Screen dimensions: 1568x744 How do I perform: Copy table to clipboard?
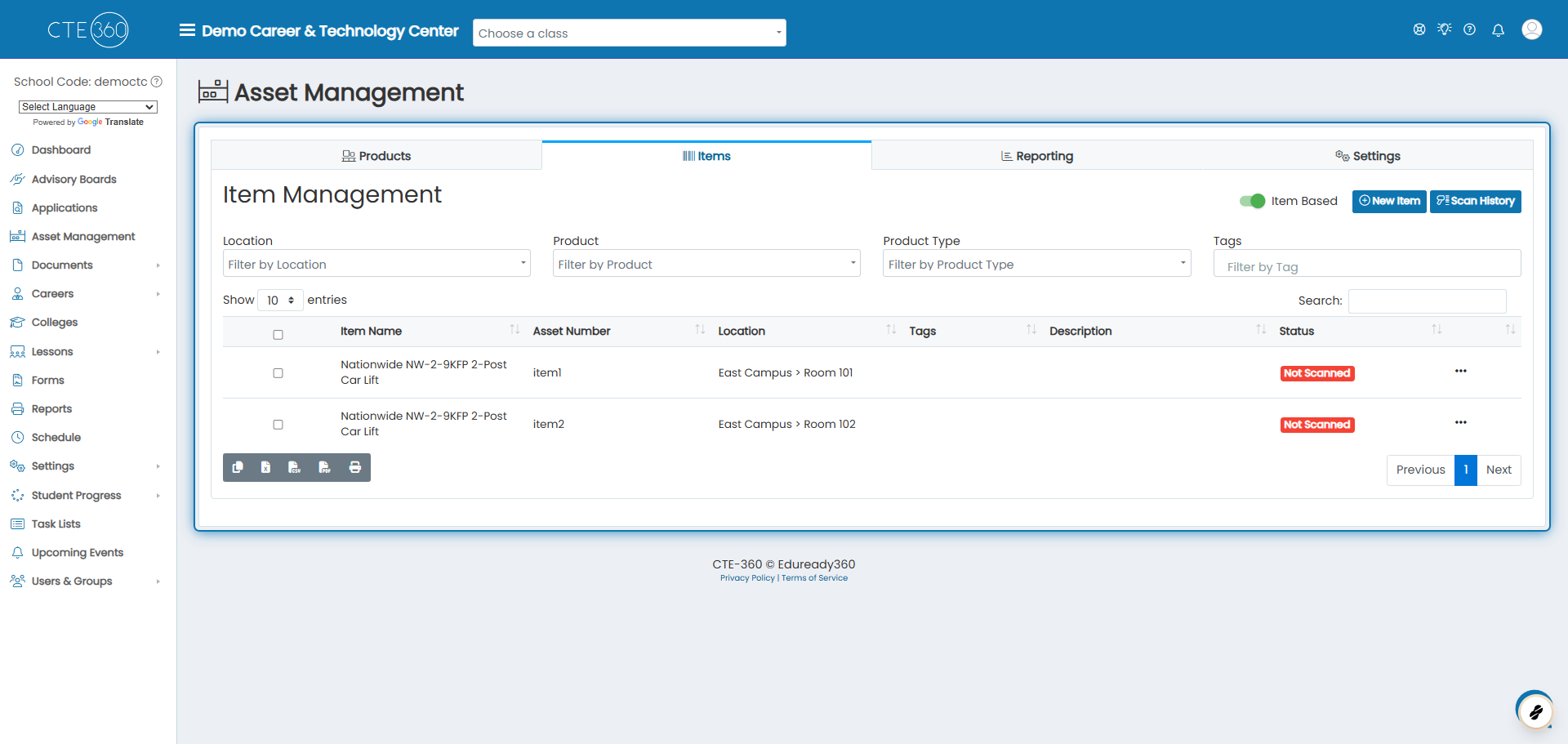[x=238, y=467]
